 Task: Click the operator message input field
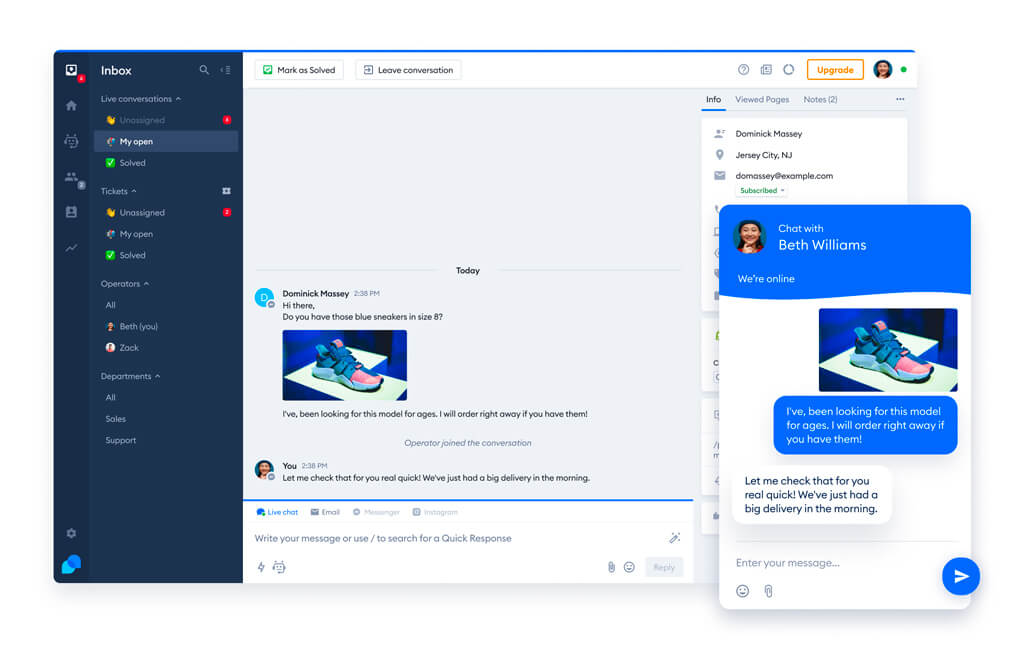[x=457, y=538]
